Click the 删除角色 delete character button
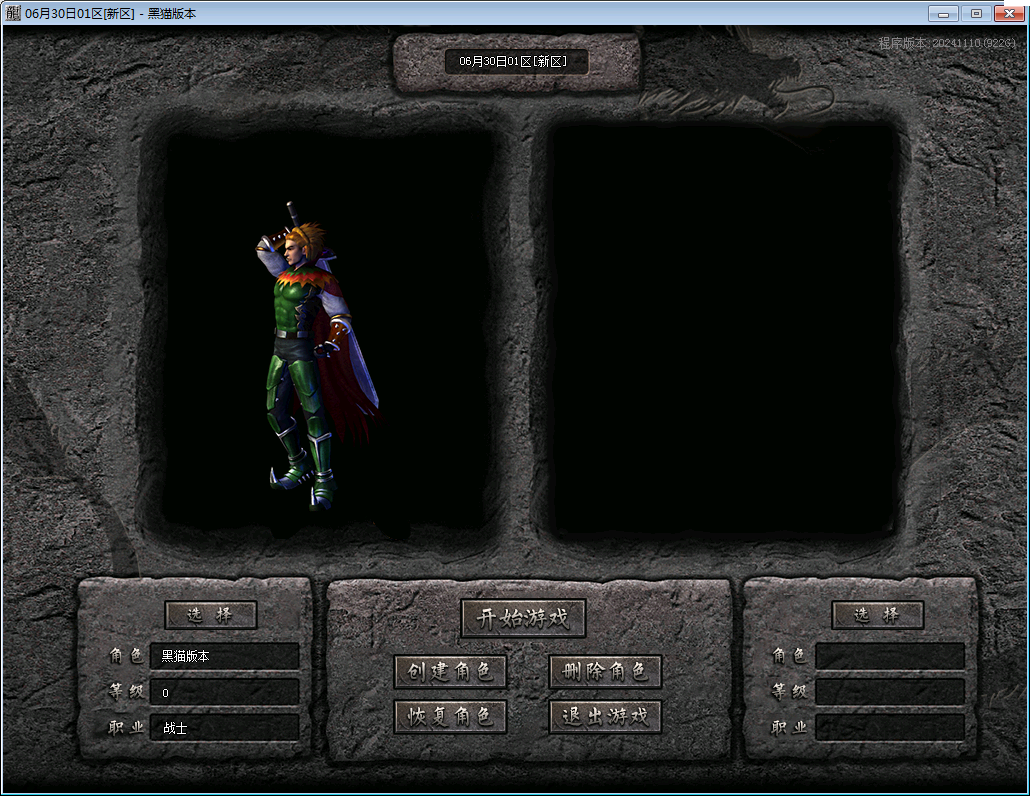Screen dimensions: 1030x796 [605, 672]
